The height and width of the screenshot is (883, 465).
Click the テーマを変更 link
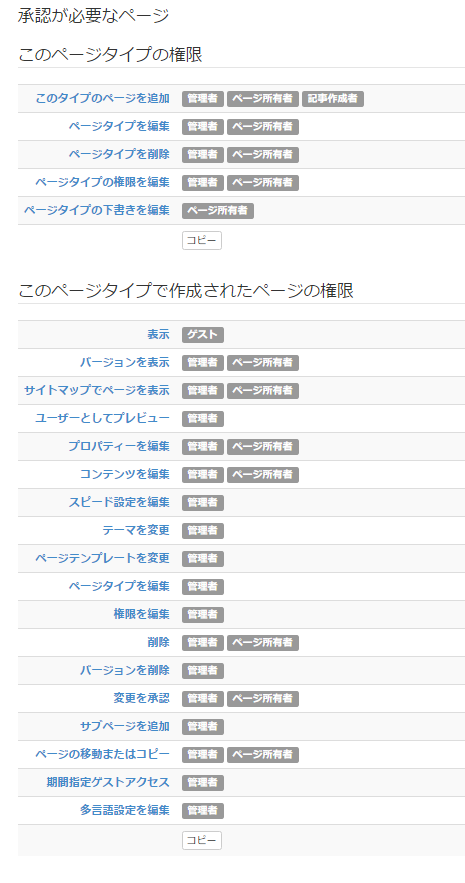point(136,530)
